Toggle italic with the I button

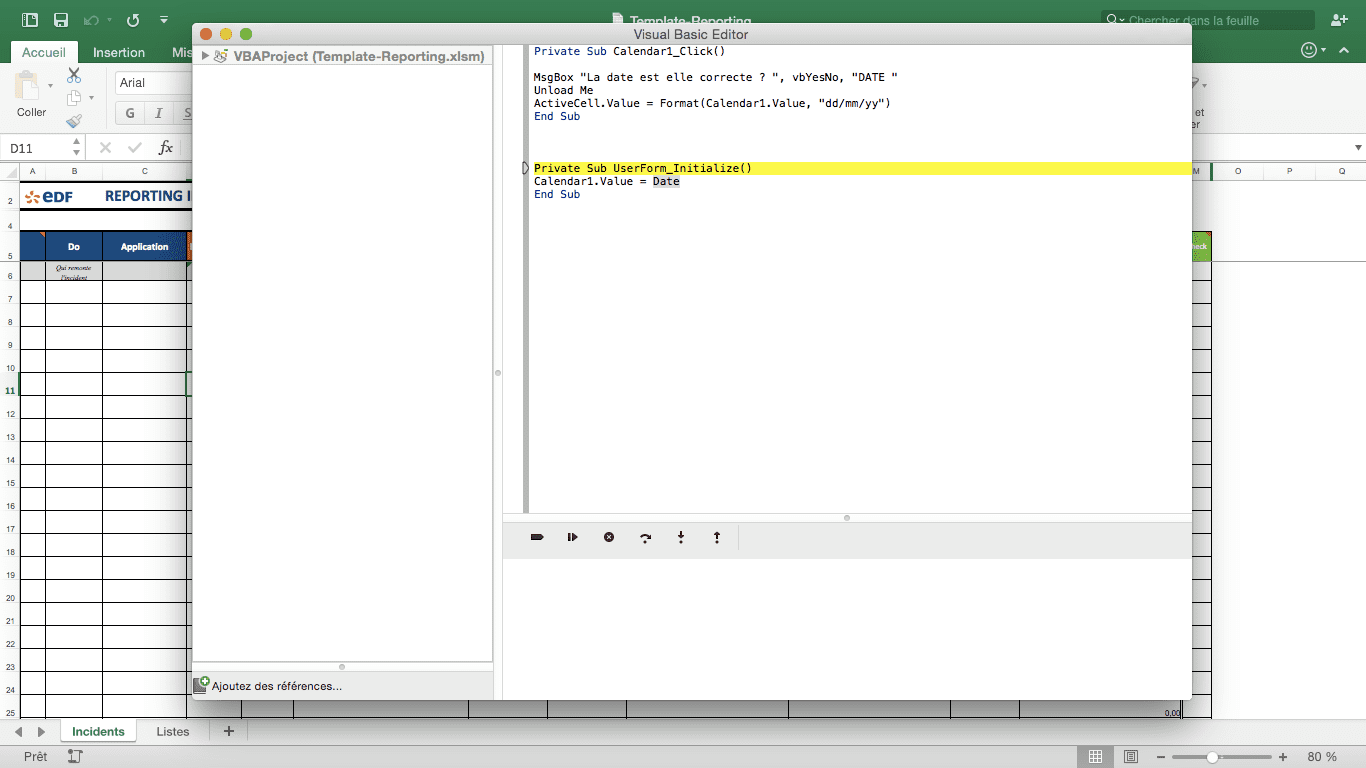158,113
